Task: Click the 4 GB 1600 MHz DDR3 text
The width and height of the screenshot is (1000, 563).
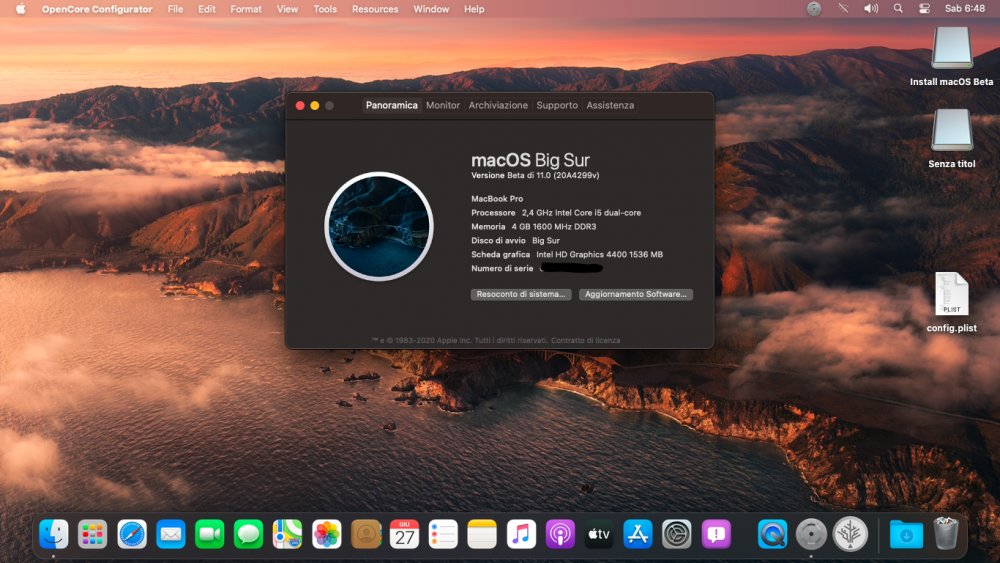Action: pyautogui.click(x=554, y=227)
